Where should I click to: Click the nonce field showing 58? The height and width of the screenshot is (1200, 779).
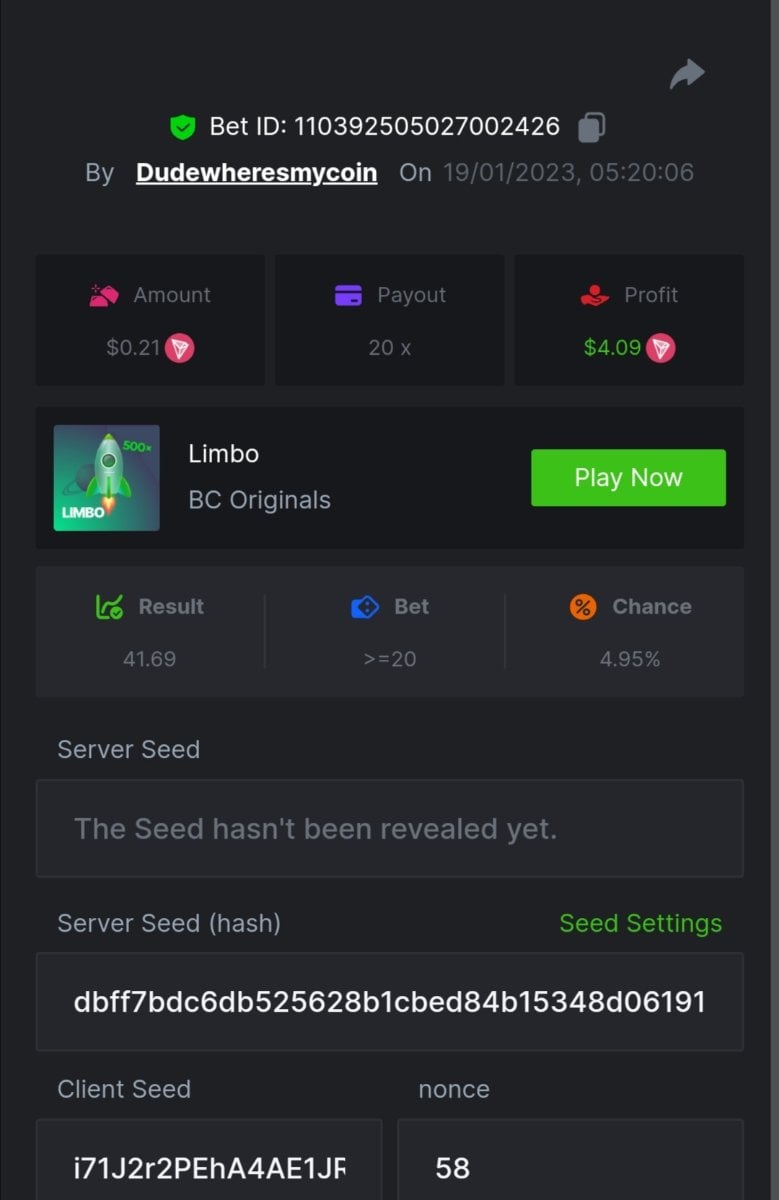[570, 1167]
